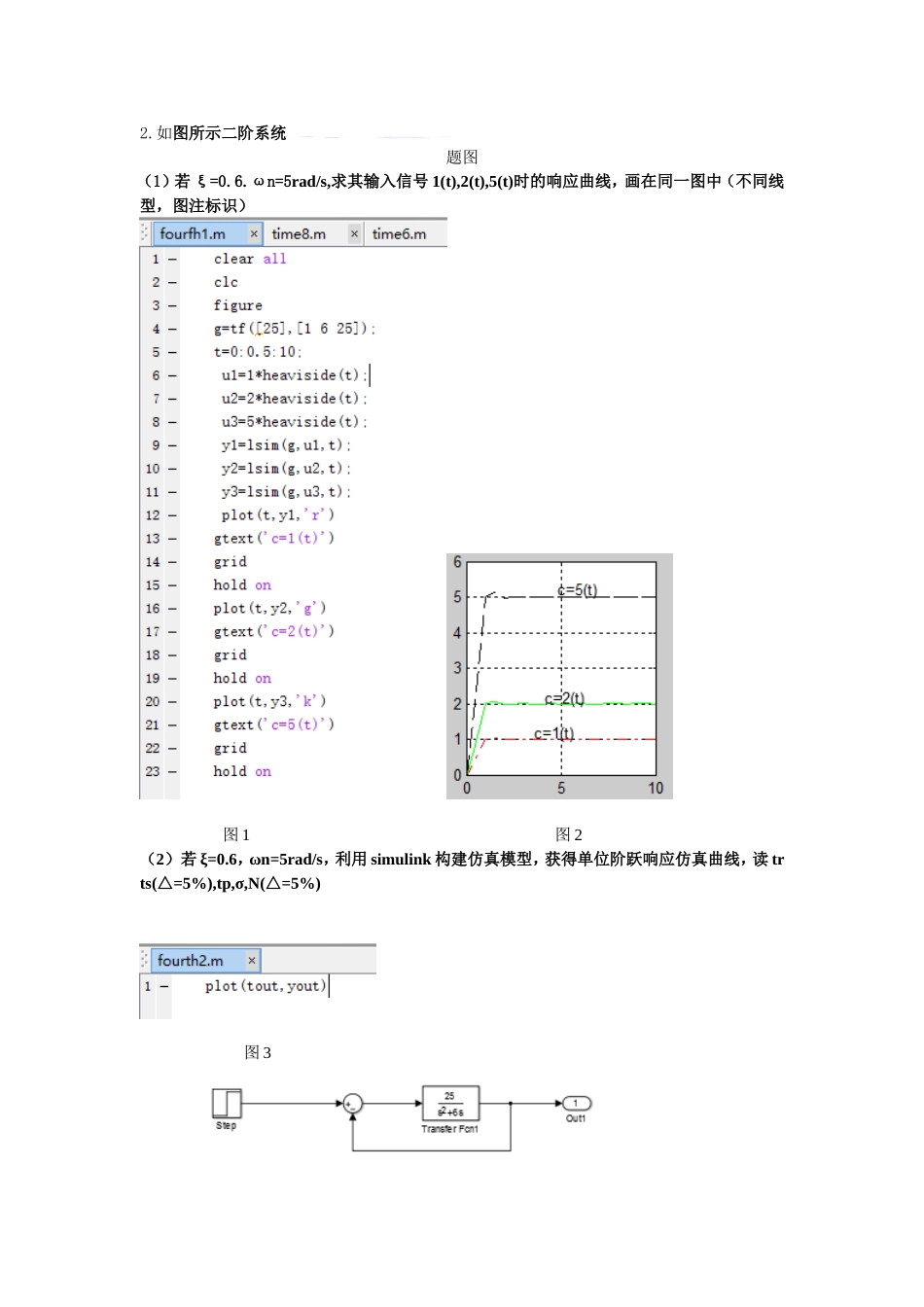Close the fourth2.m tab

252,960
